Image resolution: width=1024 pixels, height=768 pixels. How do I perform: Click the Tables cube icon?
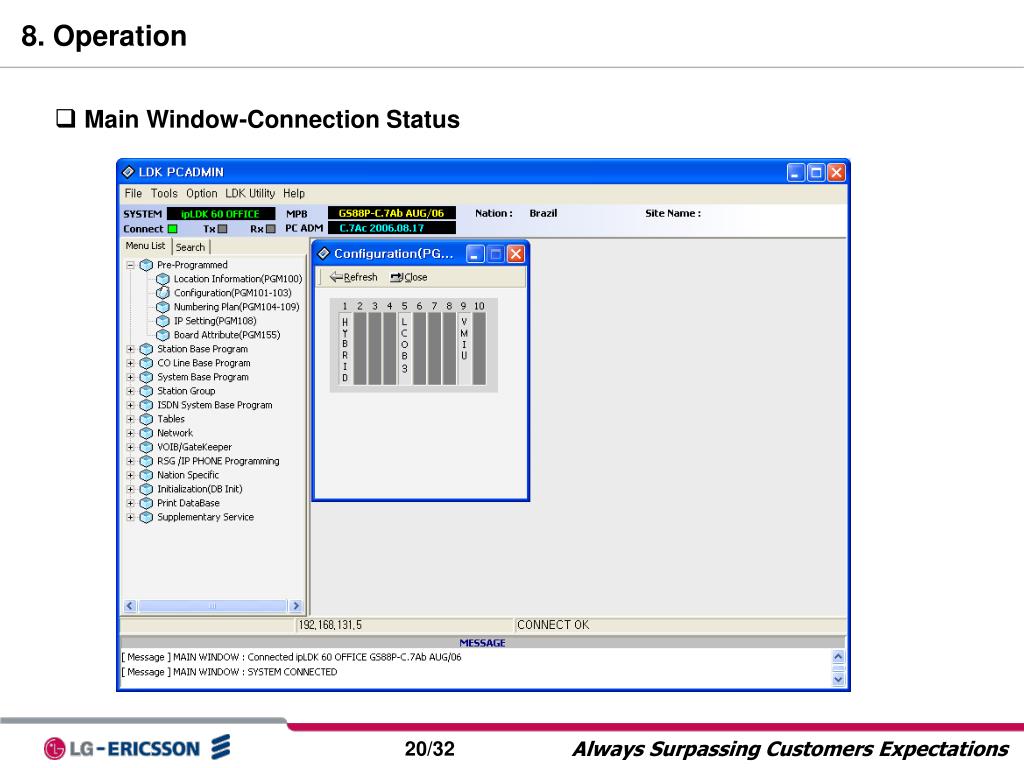(146, 419)
